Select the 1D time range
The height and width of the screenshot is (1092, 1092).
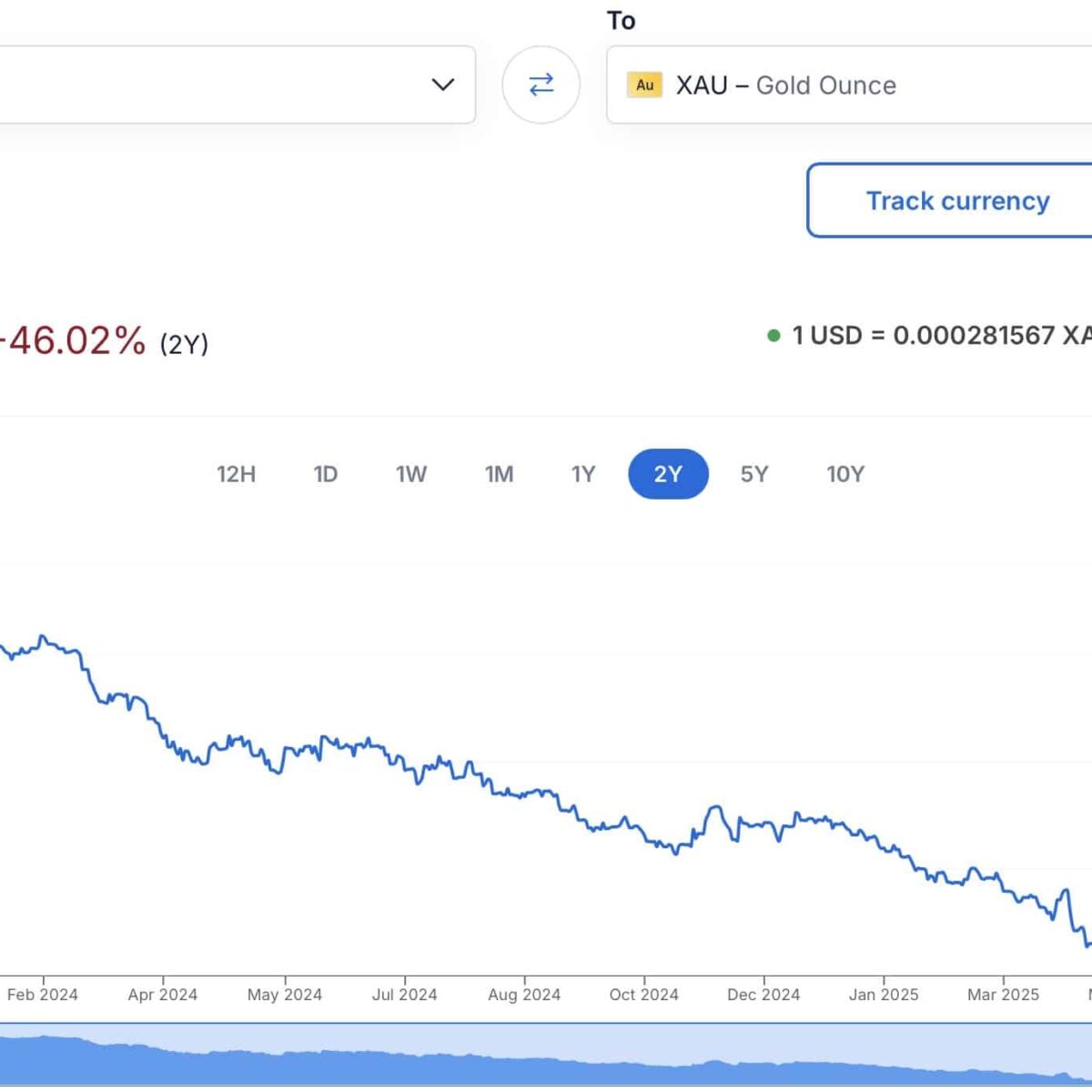(325, 474)
